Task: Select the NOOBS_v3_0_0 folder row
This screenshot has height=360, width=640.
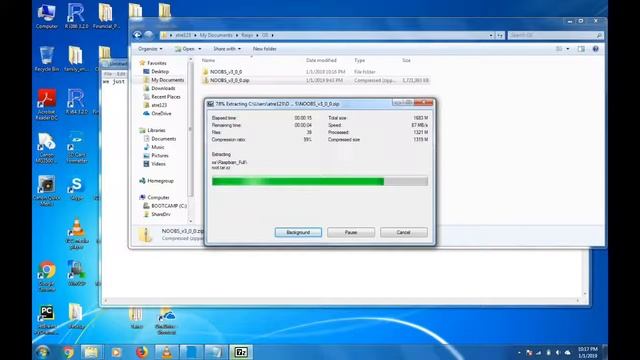Action: coord(315,72)
